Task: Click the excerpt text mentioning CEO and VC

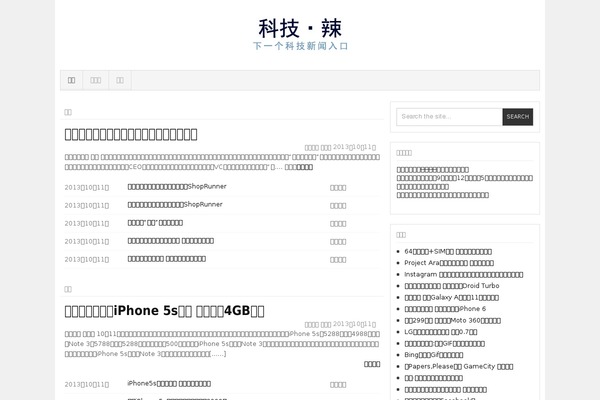Action: tap(222, 162)
